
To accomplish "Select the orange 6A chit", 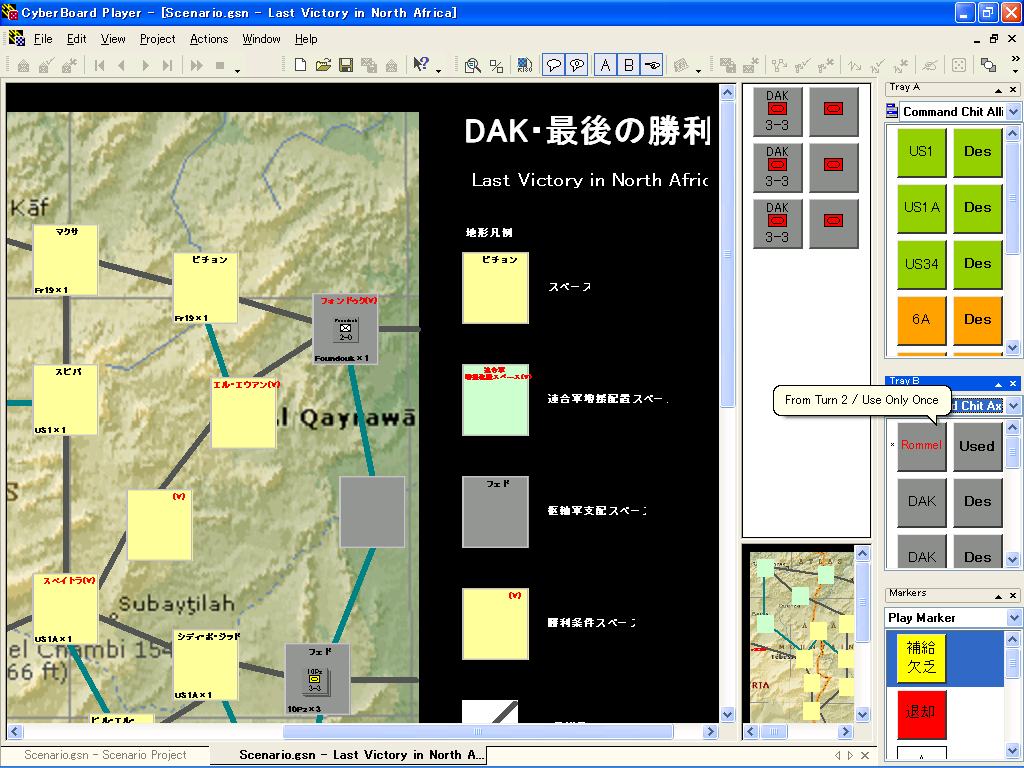I will pyautogui.click(x=921, y=321).
